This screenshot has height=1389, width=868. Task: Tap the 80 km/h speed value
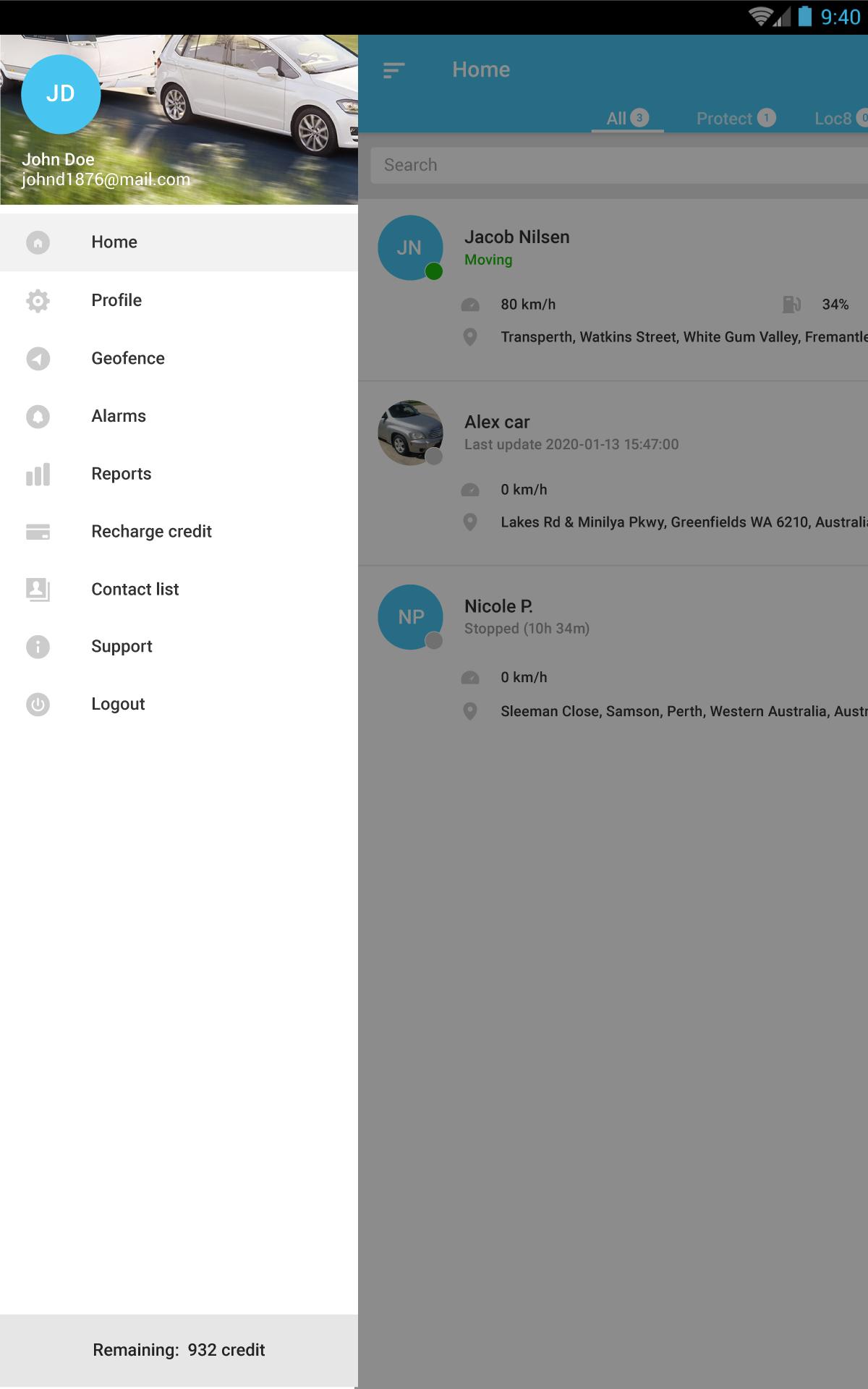tap(528, 305)
